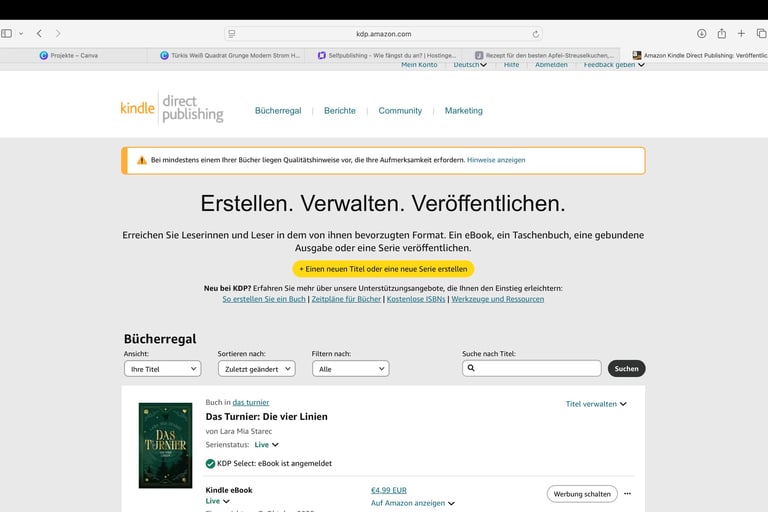Open the three-dots menu beside Werbung schalten
Viewport: 768px width, 512px height.
click(627, 494)
